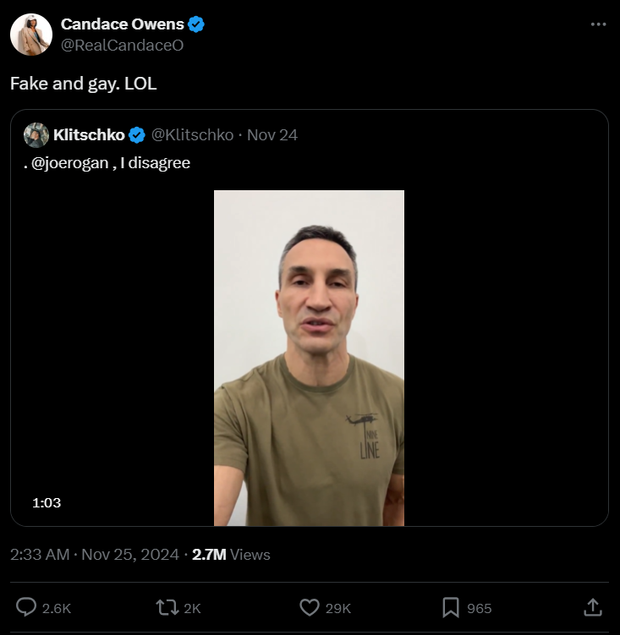Click the 2:33 AM Nov 25, 2024 timestamp
Screen dimensions: 620x635
pos(94,554)
